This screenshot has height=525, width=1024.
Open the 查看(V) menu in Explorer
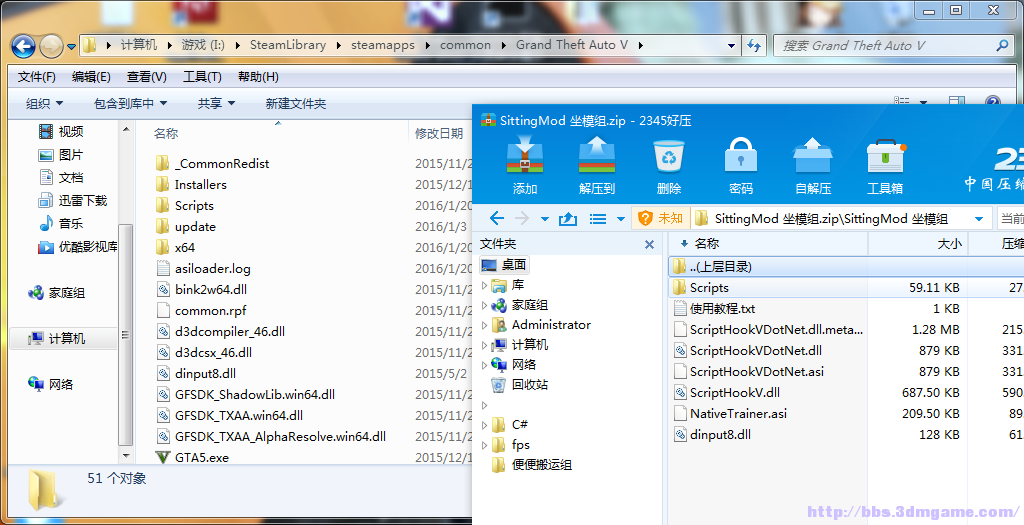coord(146,77)
